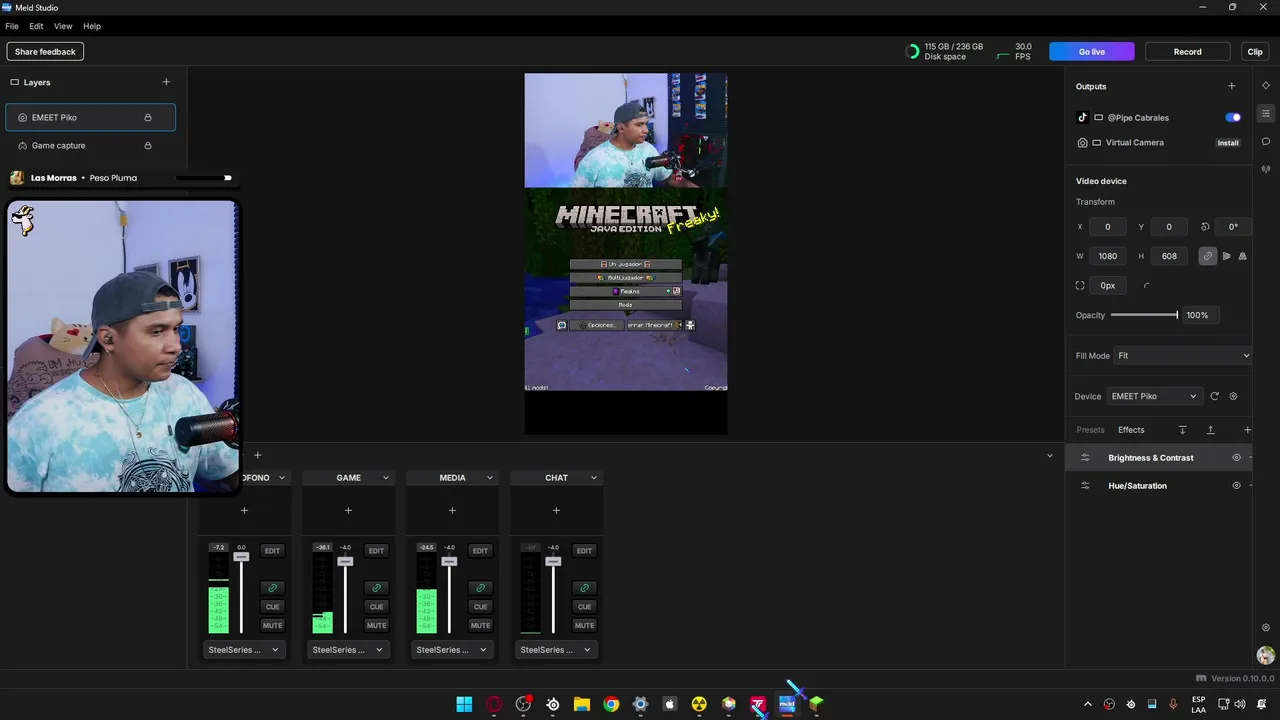The height and width of the screenshot is (720, 1280).
Task: Add a new layer with the Layers plus icon
Action: (166, 82)
